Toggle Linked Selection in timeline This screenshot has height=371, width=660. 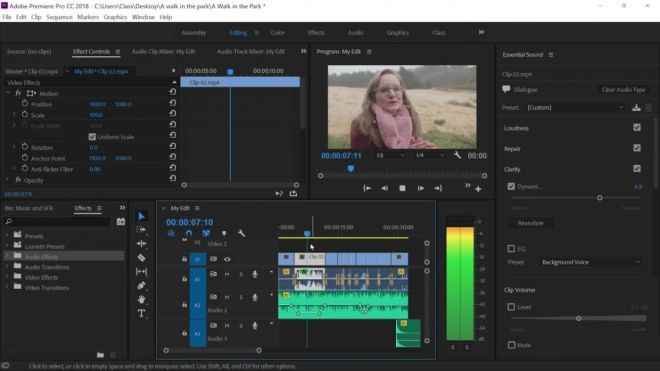pos(206,233)
